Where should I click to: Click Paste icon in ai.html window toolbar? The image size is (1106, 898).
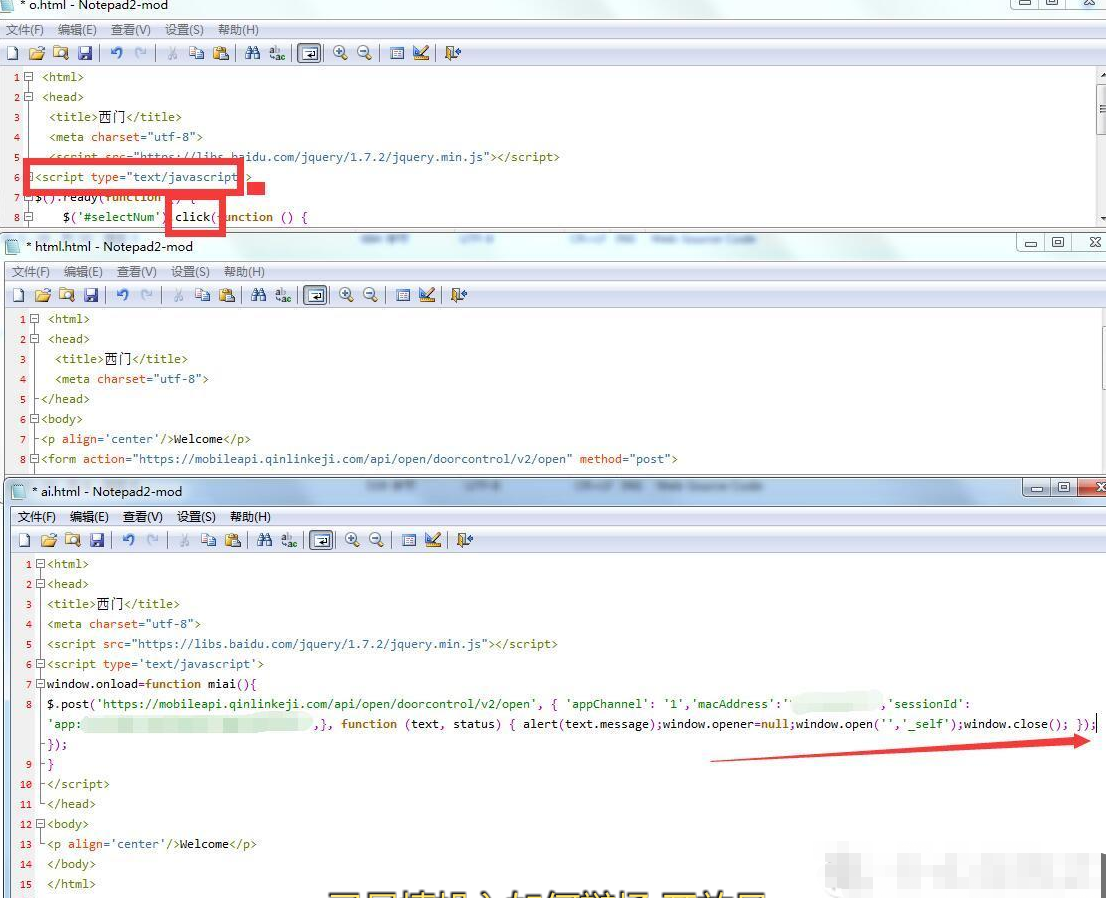[x=233, y=540]
